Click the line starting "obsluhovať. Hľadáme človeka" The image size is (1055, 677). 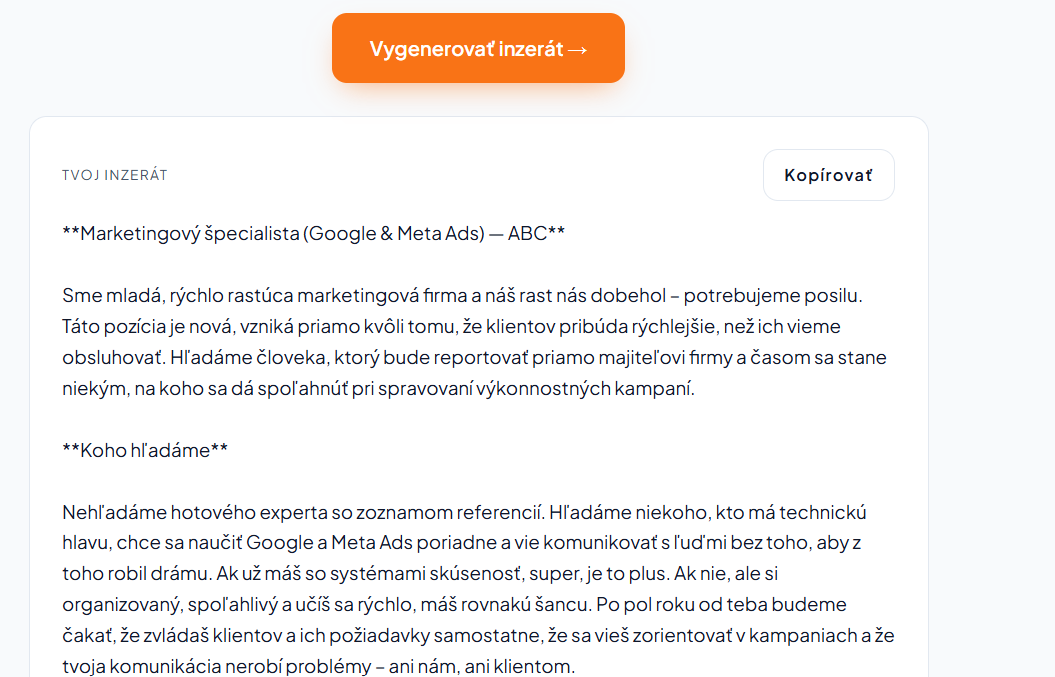click(474, 357)
